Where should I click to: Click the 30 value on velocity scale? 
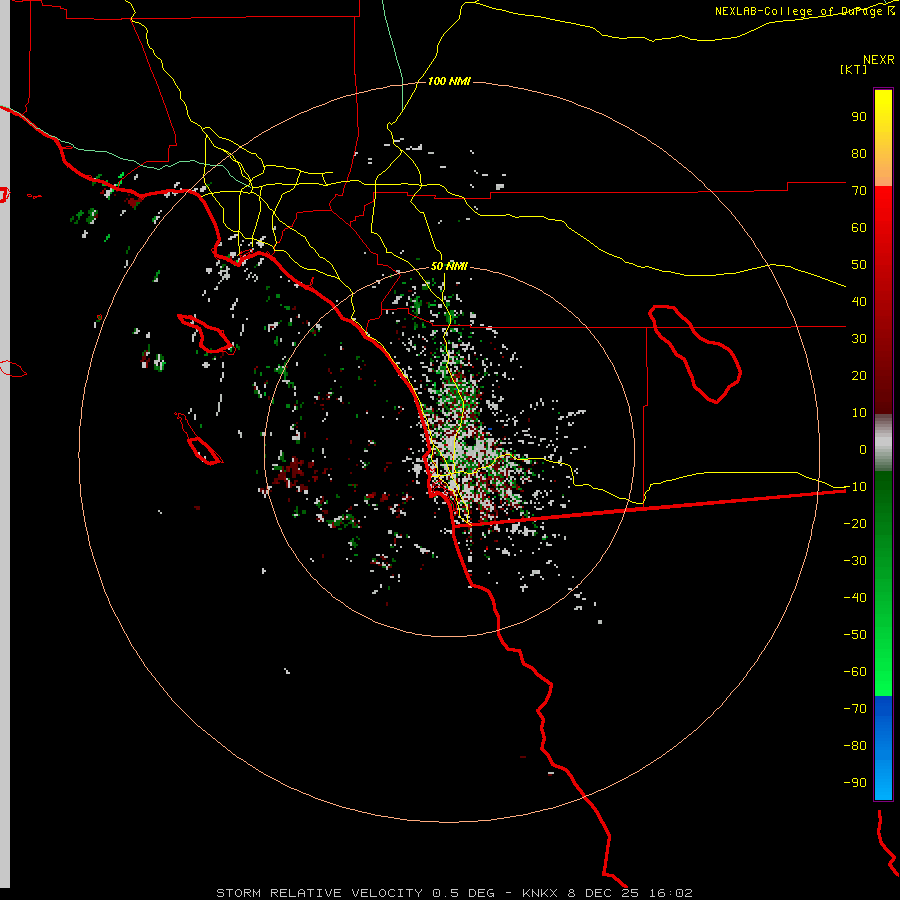coord(859,339)
